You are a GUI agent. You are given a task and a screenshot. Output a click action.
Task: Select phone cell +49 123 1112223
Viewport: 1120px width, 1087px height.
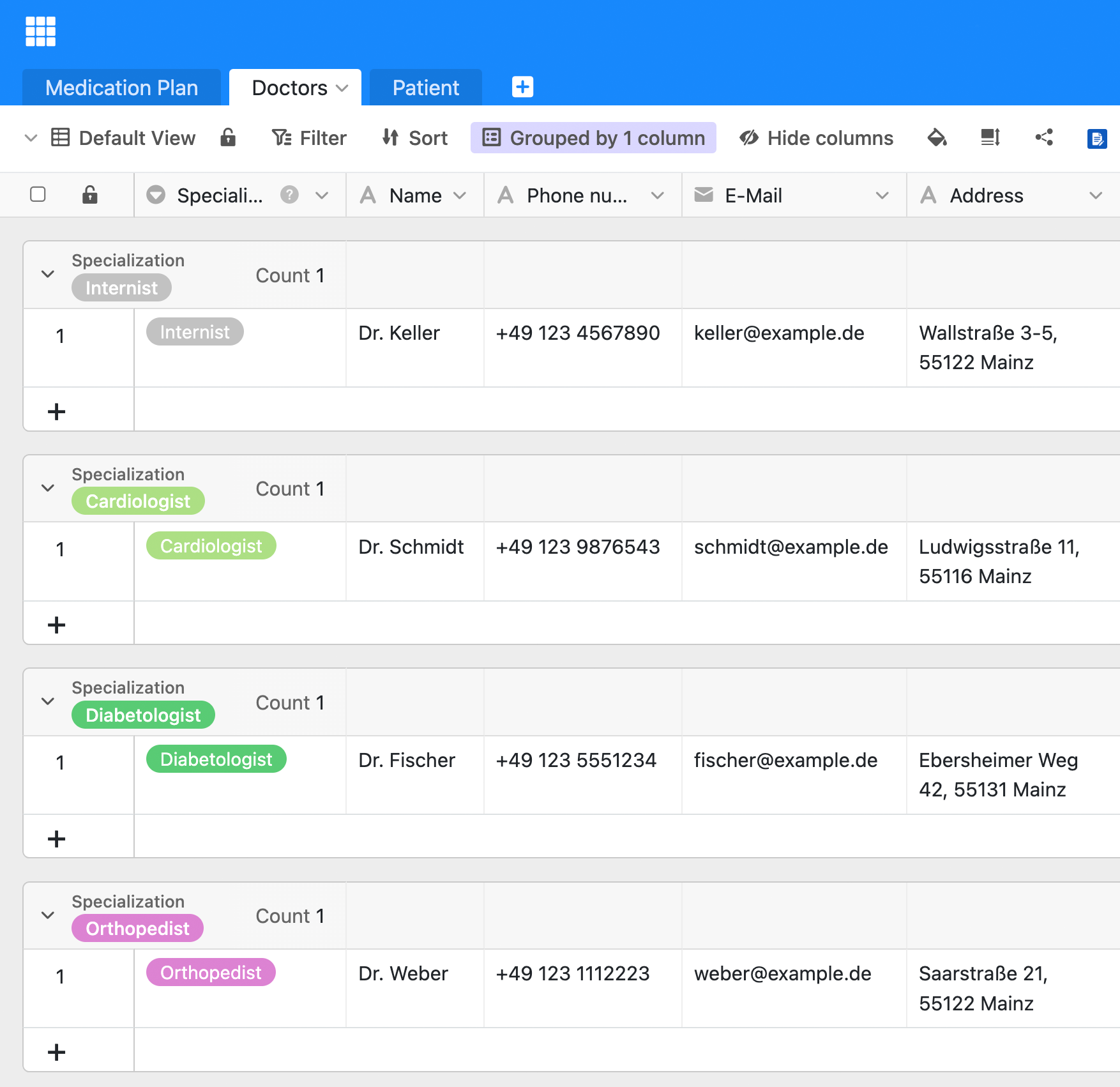583,989
